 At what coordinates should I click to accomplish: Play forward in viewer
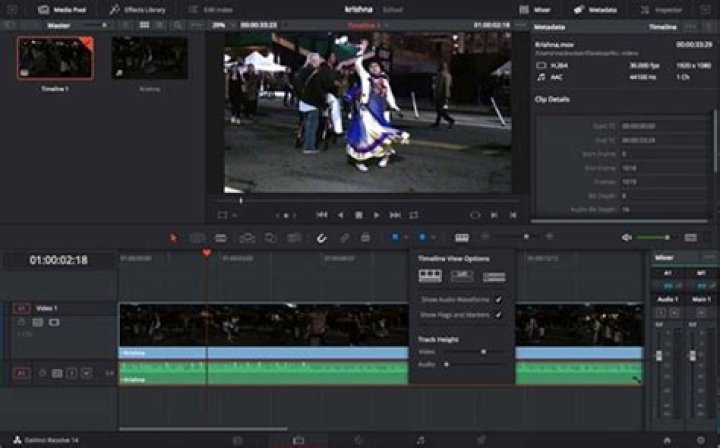point(377,215)
